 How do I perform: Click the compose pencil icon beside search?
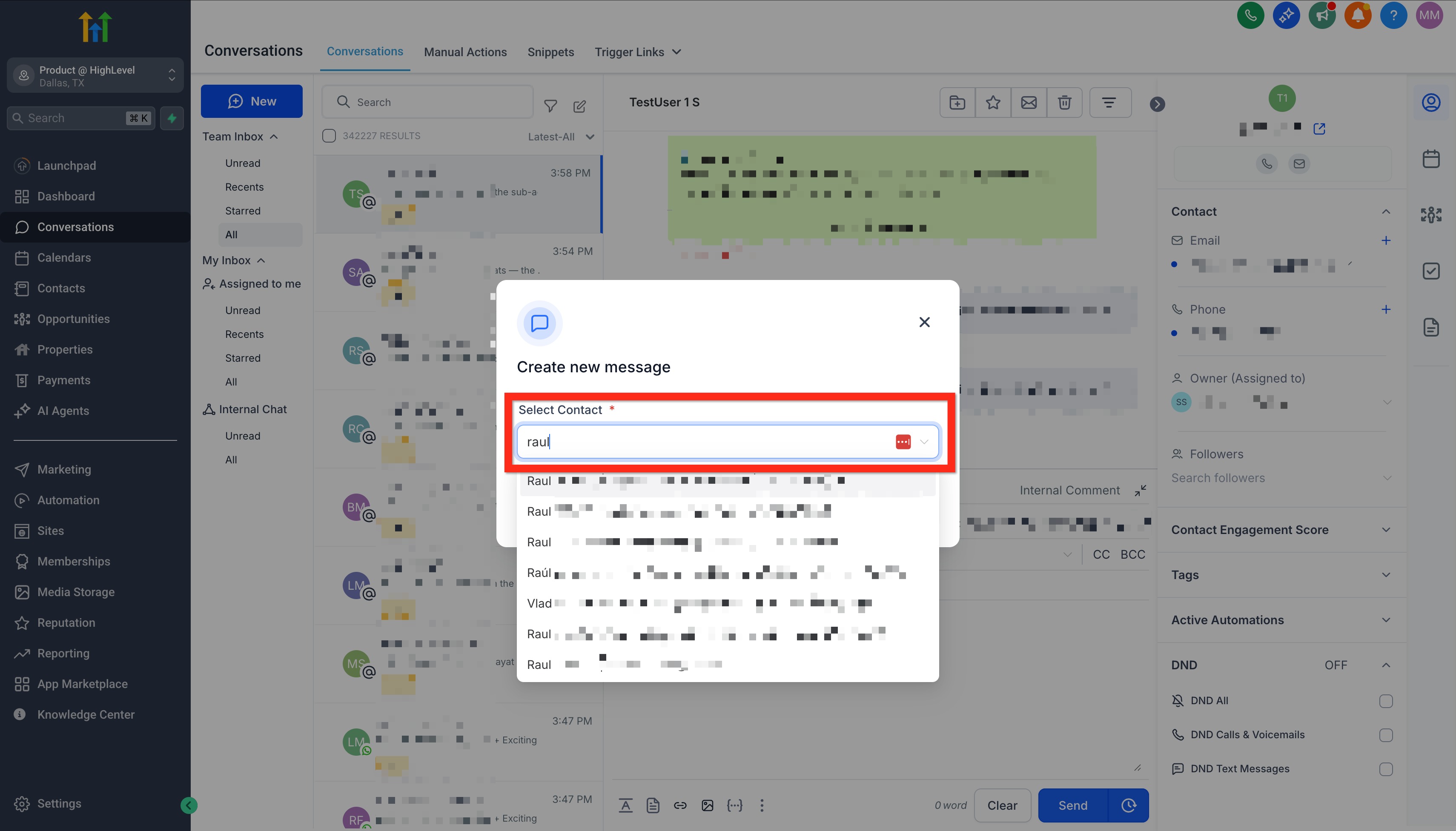579,106
